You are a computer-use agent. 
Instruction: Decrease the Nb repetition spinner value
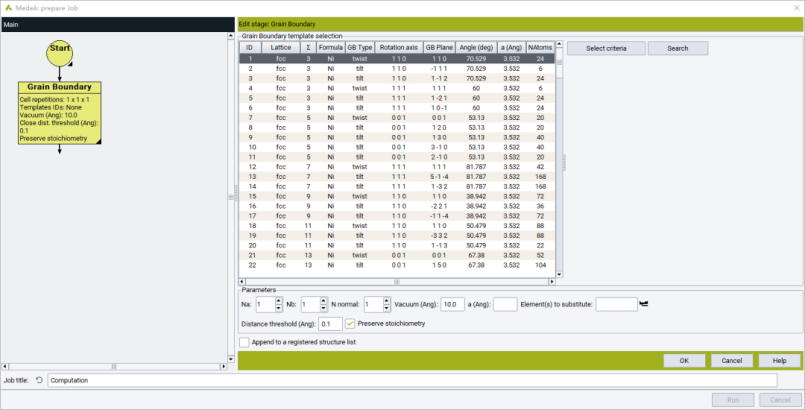[x=323, y=308]
